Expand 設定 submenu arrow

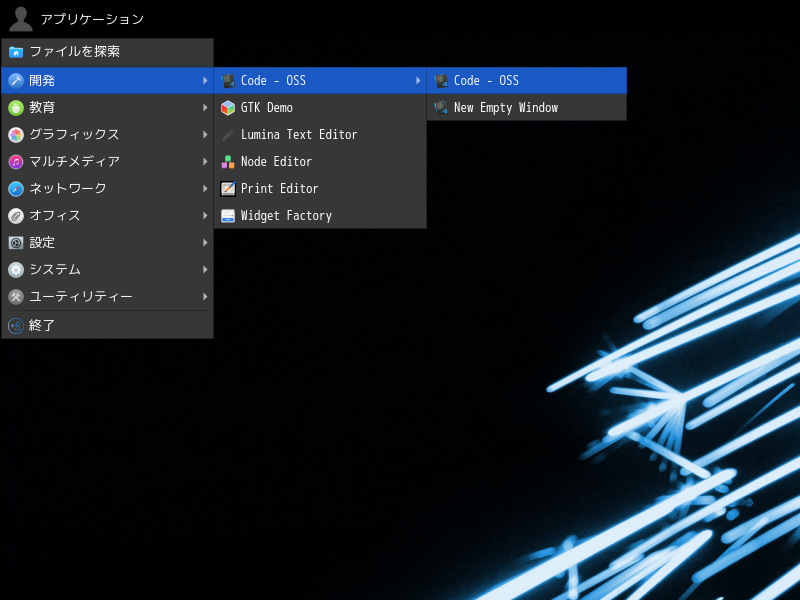point(205,243)
